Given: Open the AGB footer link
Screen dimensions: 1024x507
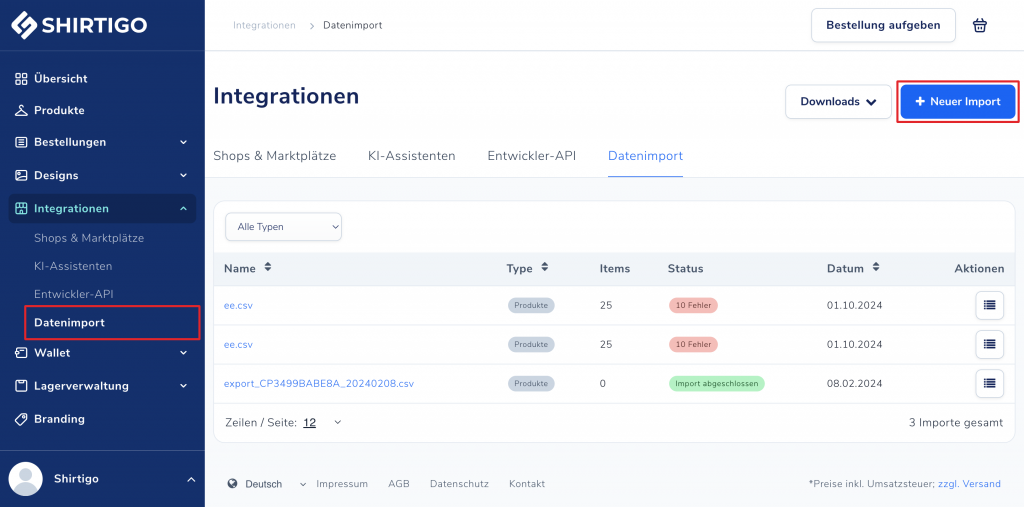Looking at the screenshot, I should click(x=399, y=484).
